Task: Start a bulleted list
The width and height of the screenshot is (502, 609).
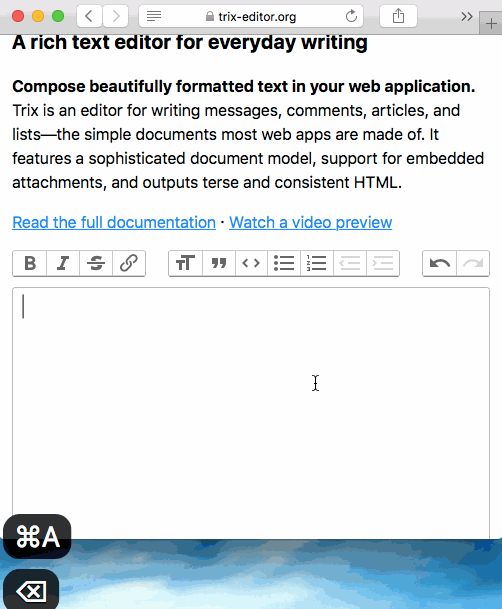Action: (x=284, y=263)
